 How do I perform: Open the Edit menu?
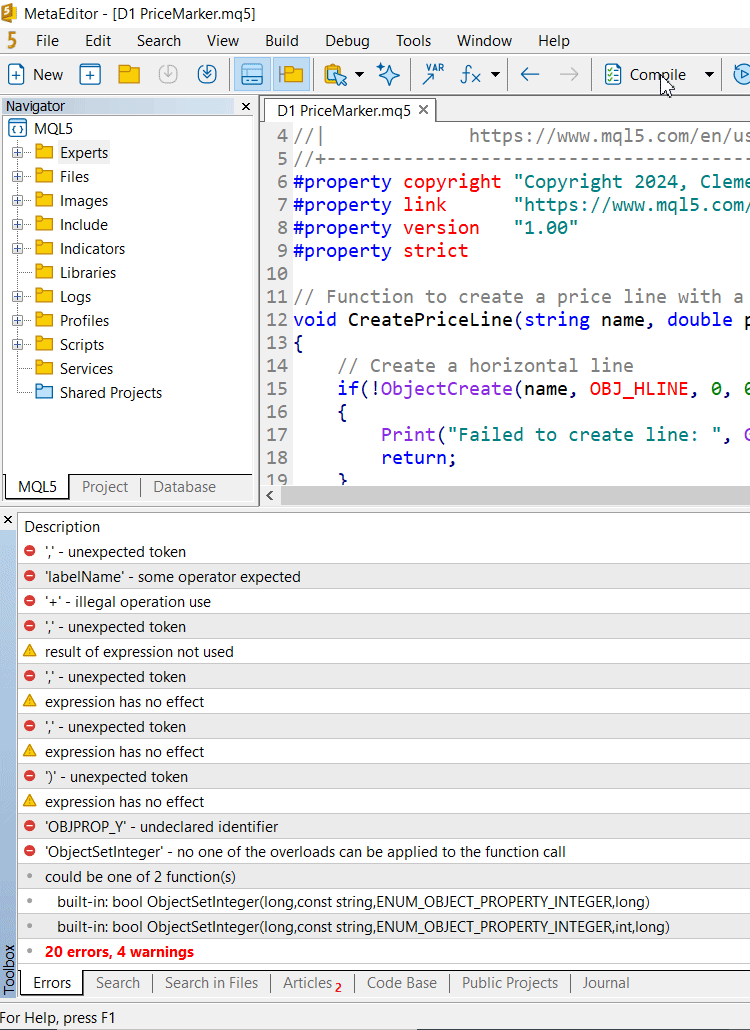[x=98, y=41]
